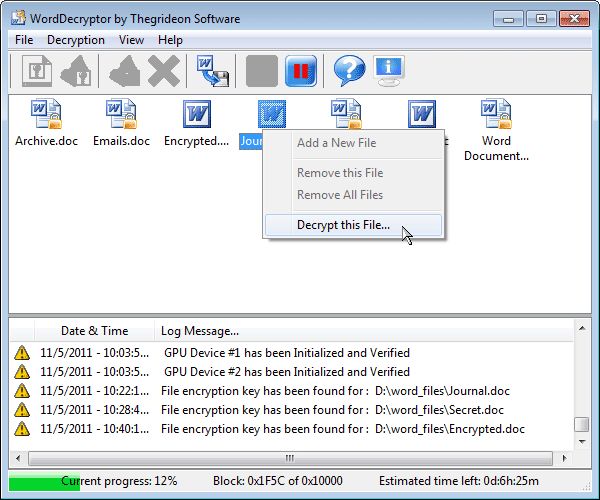Maximize the WordDecryptor window
This screenshot has width=600, height=500.
pyautogui.click(x=541, y=18)
